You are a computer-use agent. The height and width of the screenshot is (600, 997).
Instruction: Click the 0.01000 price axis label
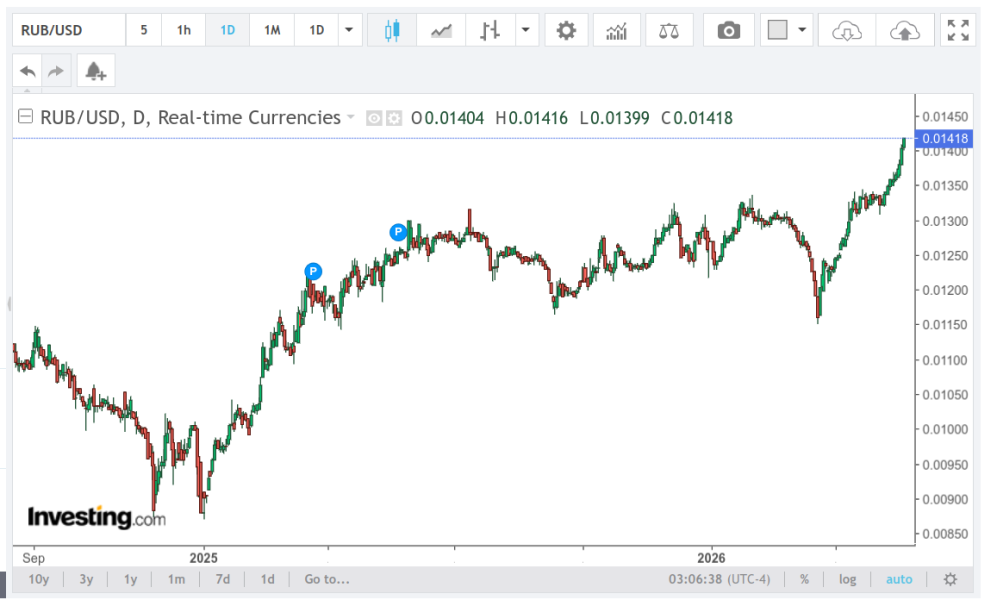[945, 429]
